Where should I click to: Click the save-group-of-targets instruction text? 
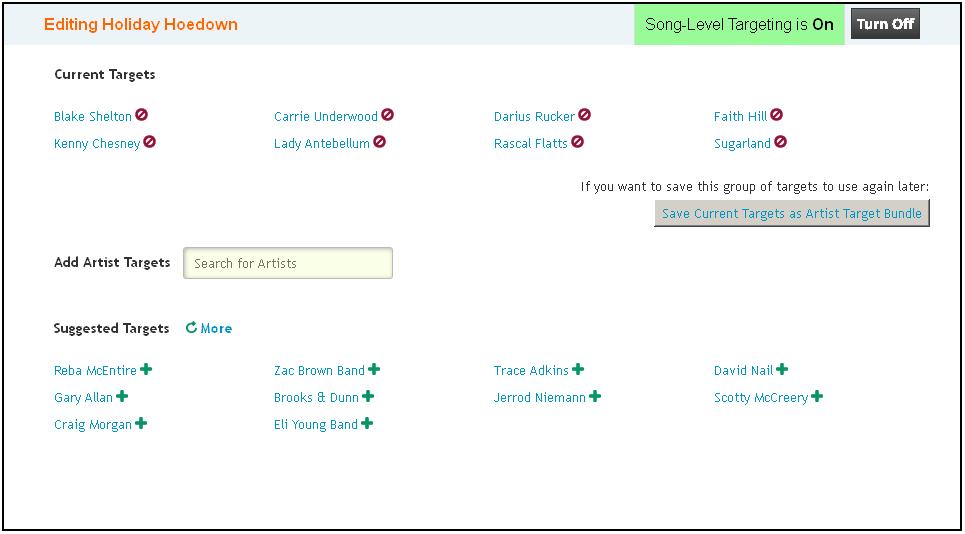[755, 186]
